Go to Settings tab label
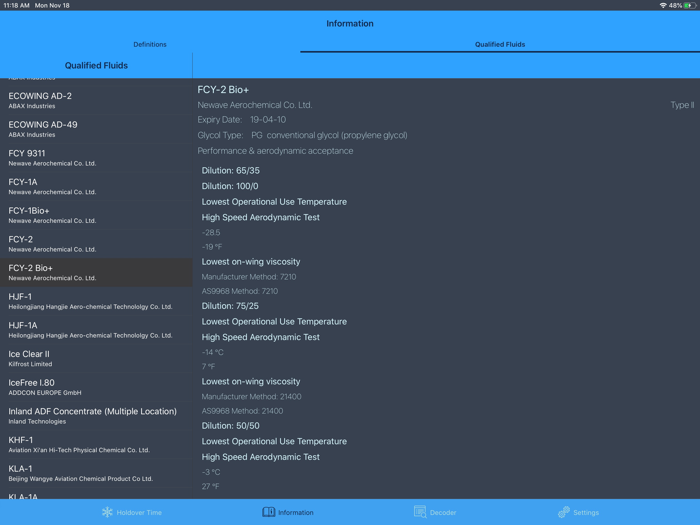The image size is (700, 525). click(586, 512)
